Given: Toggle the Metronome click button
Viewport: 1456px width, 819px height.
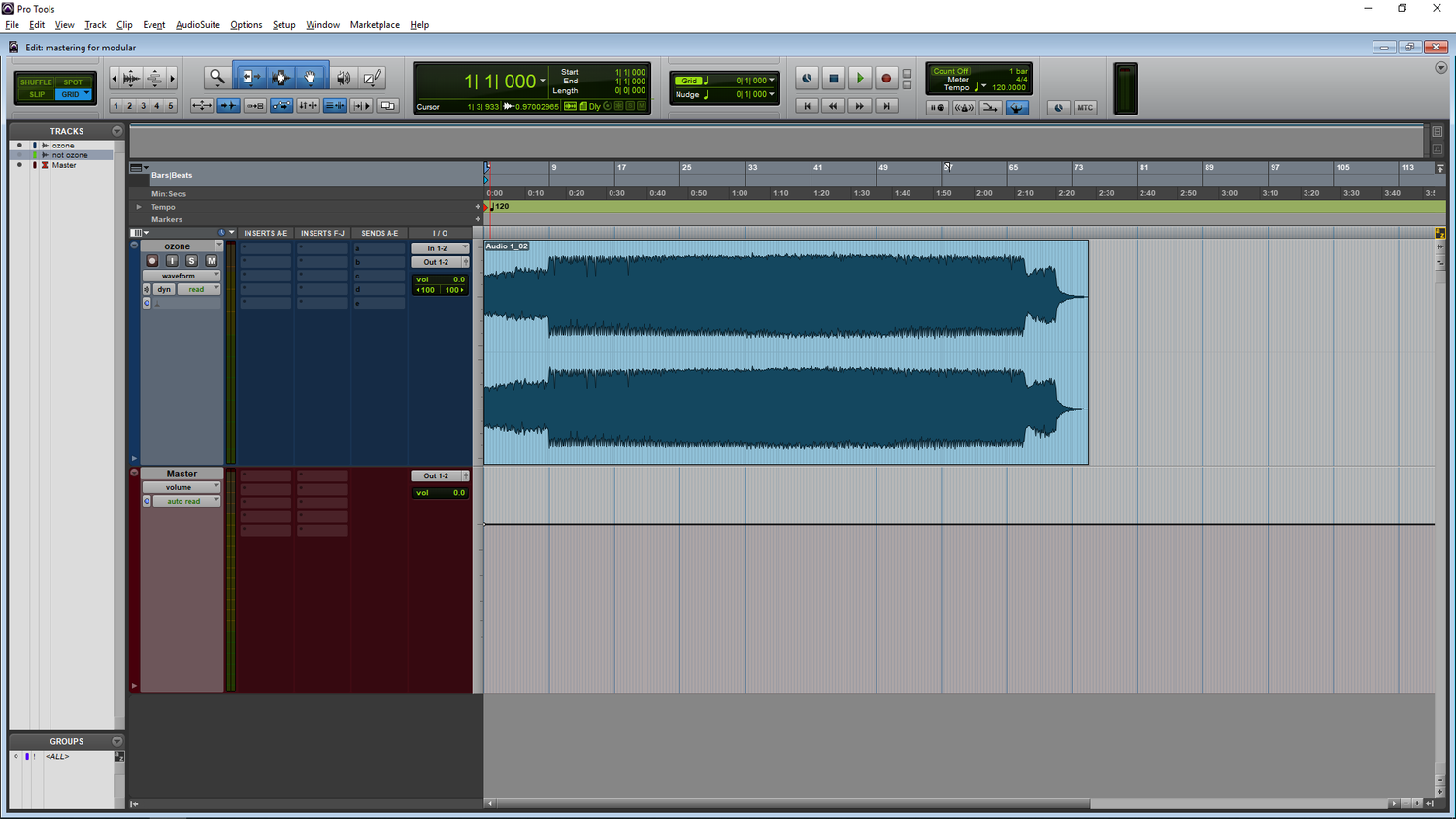Looking at the screenshot, I should (963, 108).
